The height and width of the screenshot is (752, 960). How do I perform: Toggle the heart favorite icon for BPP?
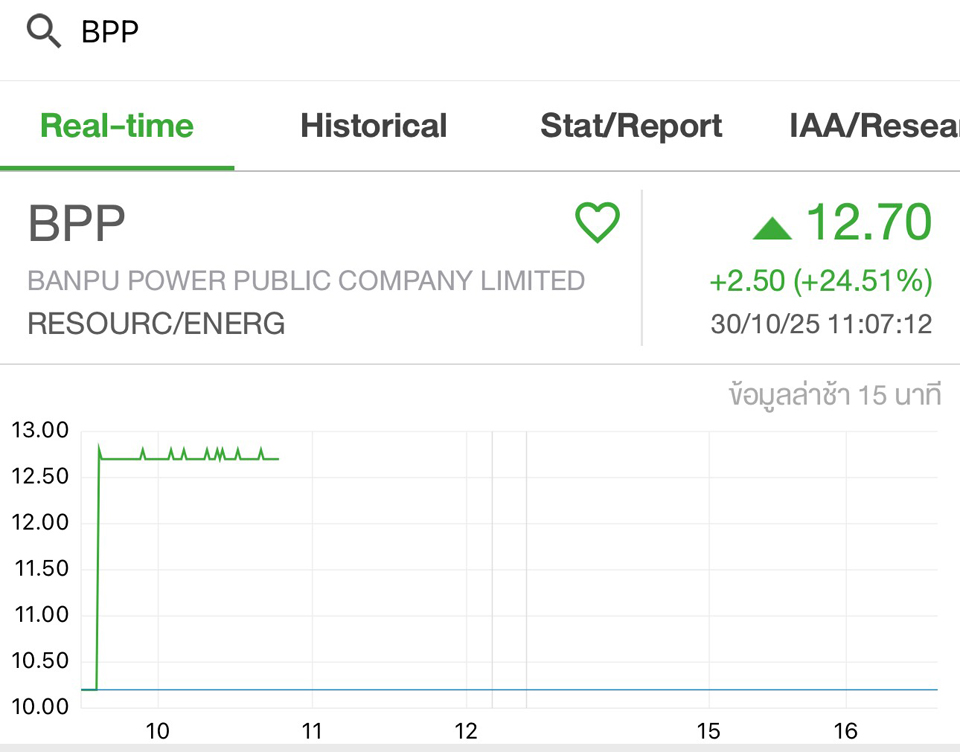(x=597, y=222)
